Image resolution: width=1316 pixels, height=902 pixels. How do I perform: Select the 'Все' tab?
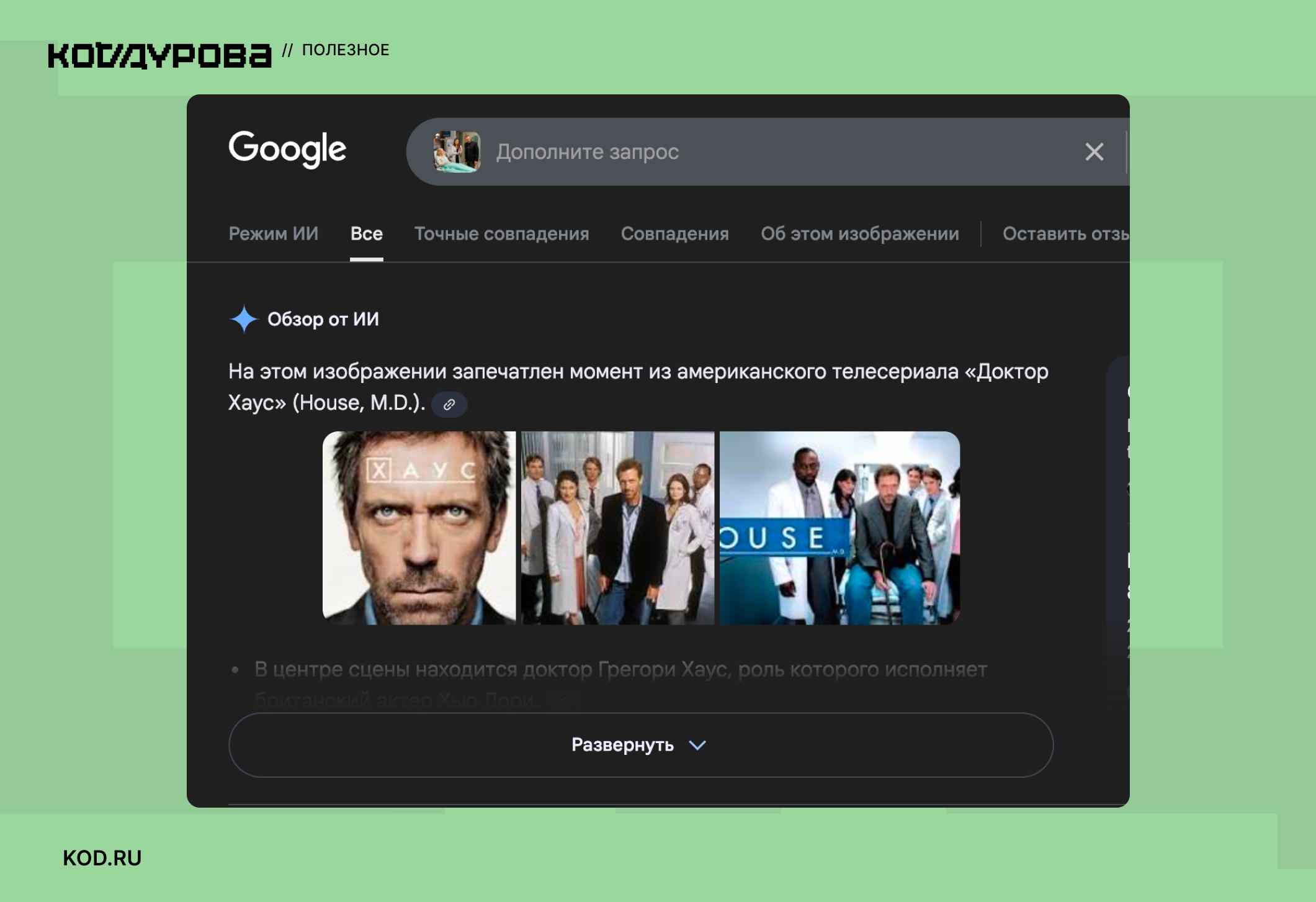[366, 233]
